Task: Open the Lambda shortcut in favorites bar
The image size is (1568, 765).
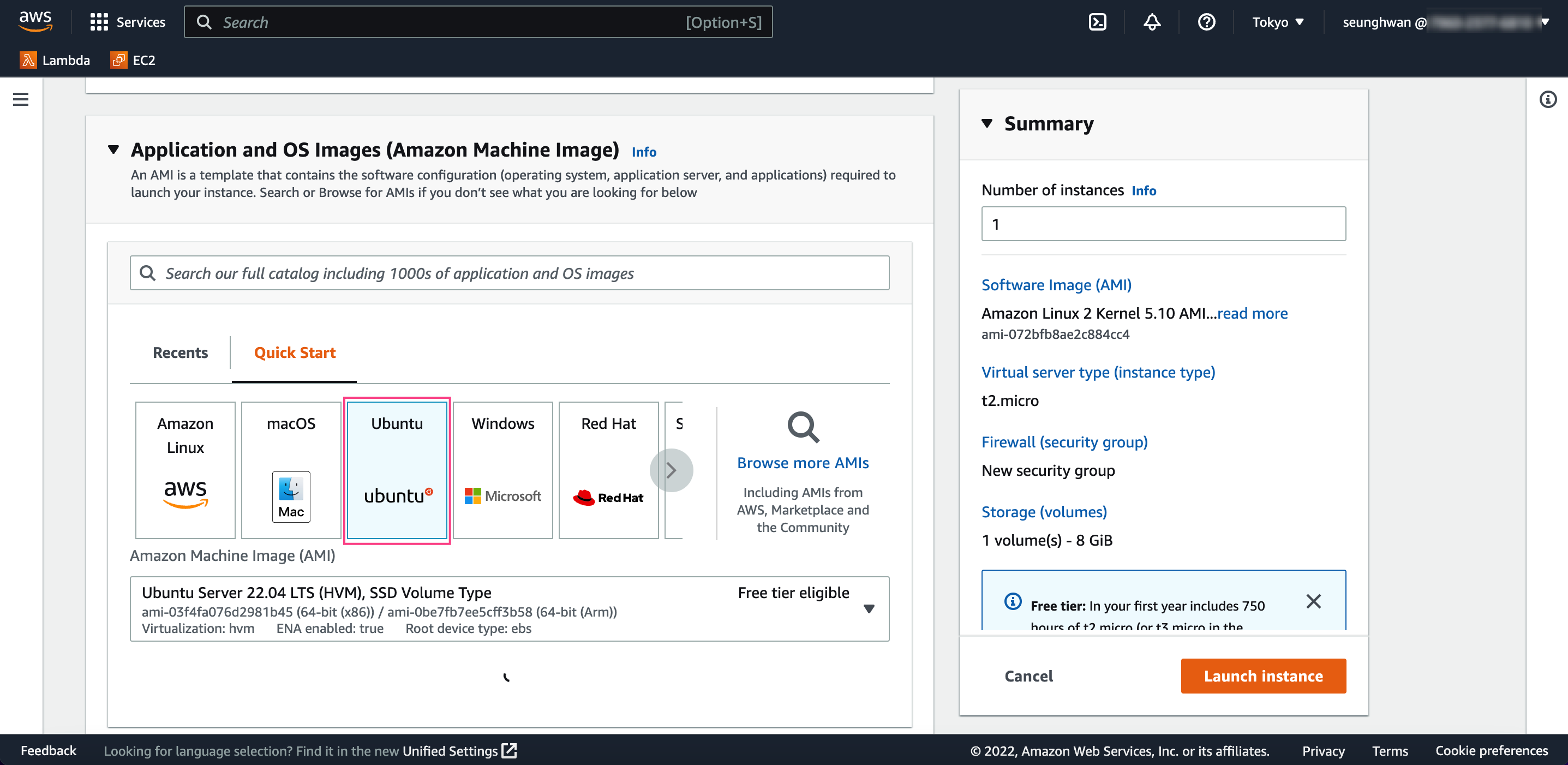Action: [55, 60]
